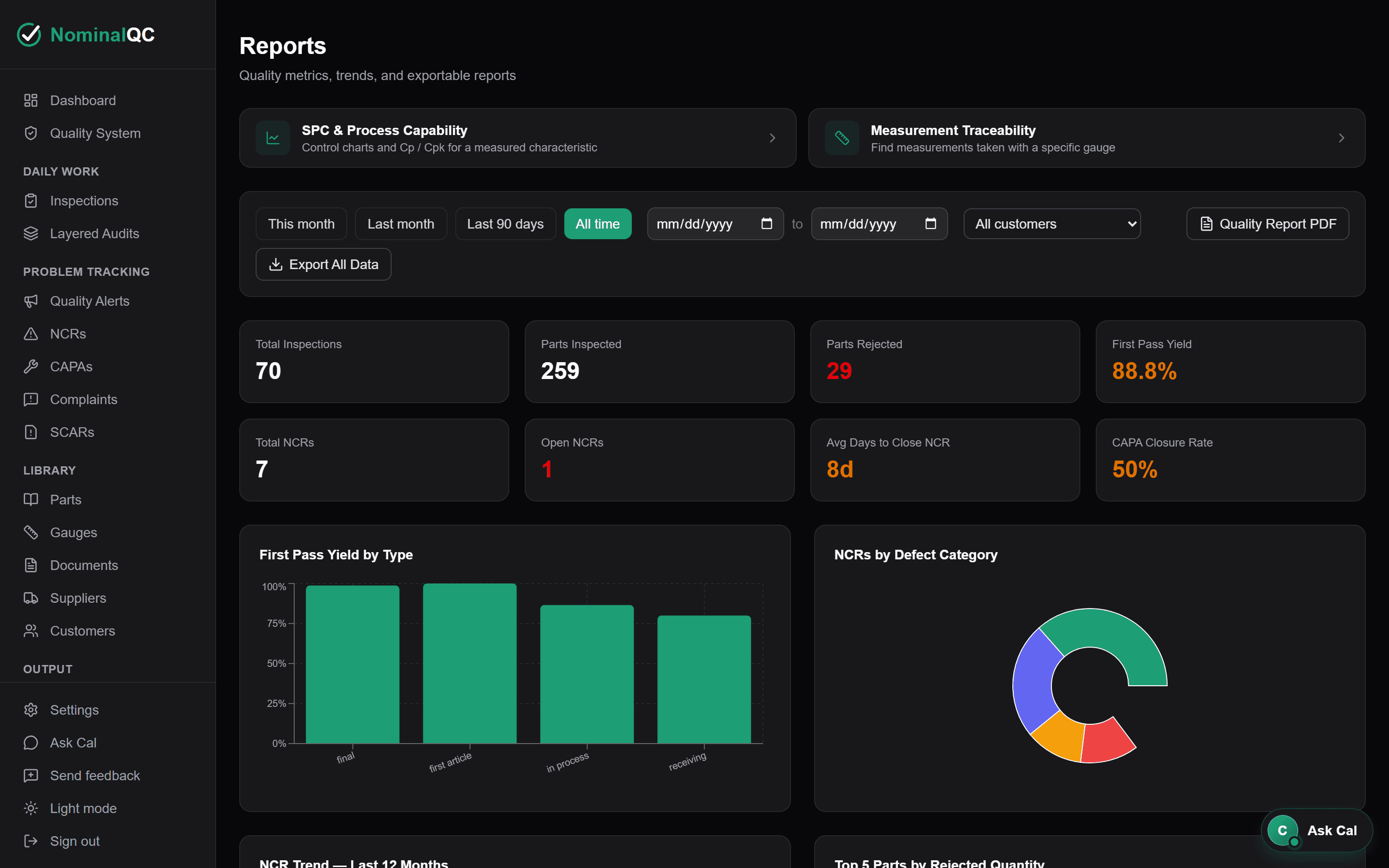This screenshot has height=868, width=1389.
Task: Expand SPC & Process Capability chevron
Action: (773, 138)
